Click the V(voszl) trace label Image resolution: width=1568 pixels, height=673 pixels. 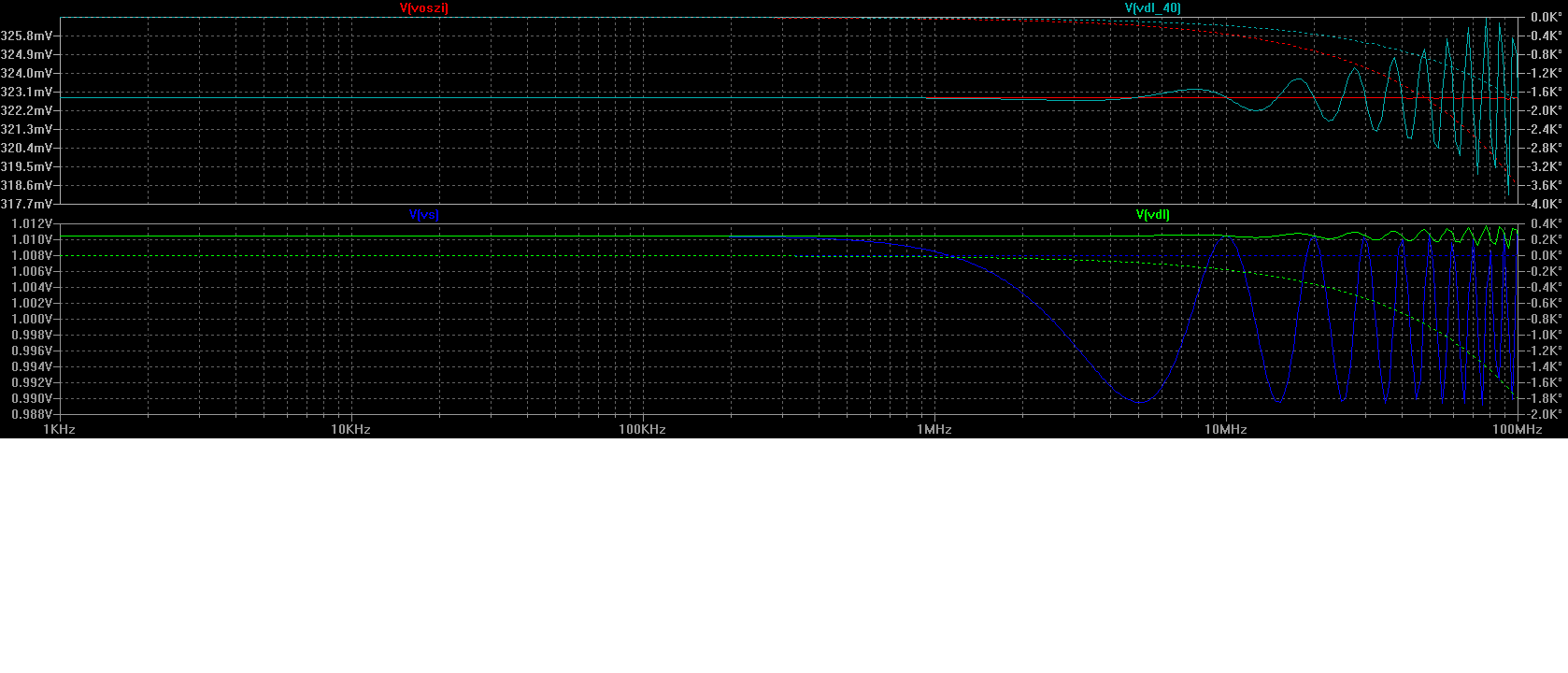424,7
